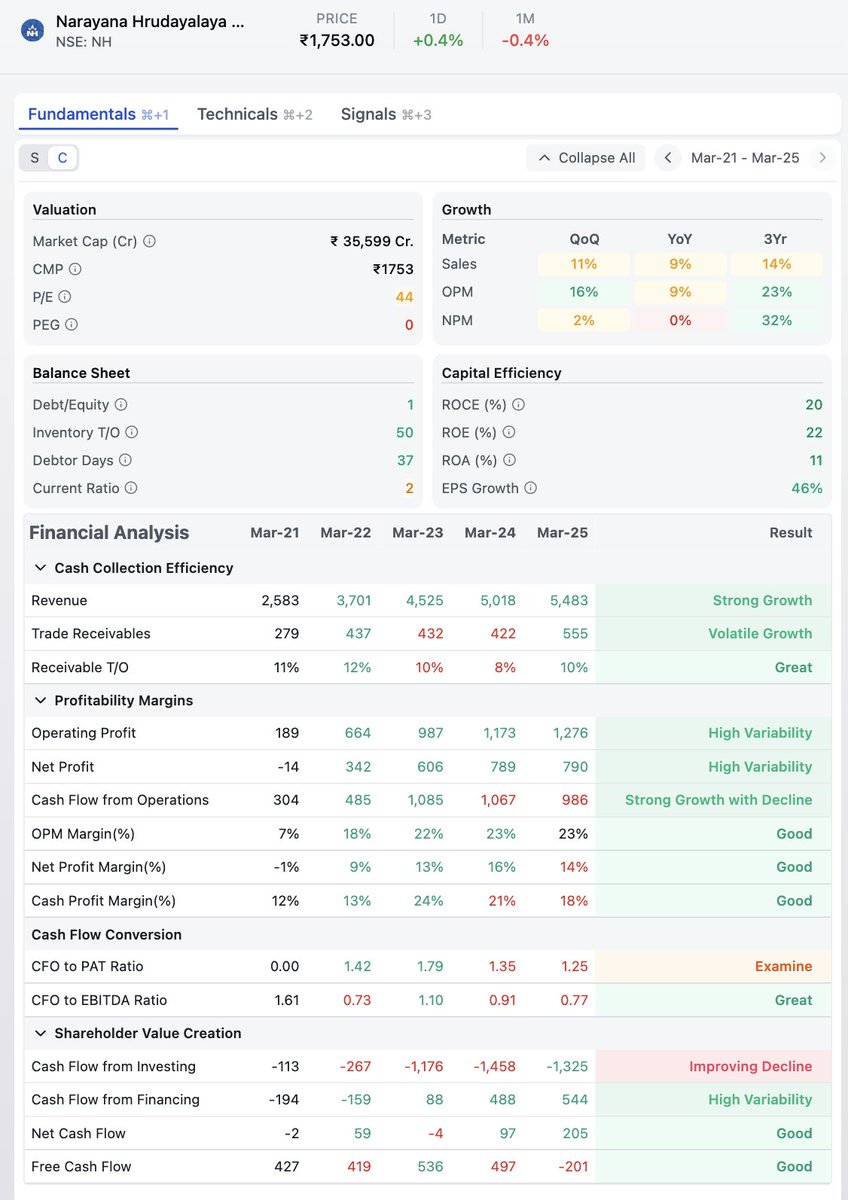Viewport: 848px width, 1200px height.
Task: Click the Mar-23 column header
Action: [418, 533]
